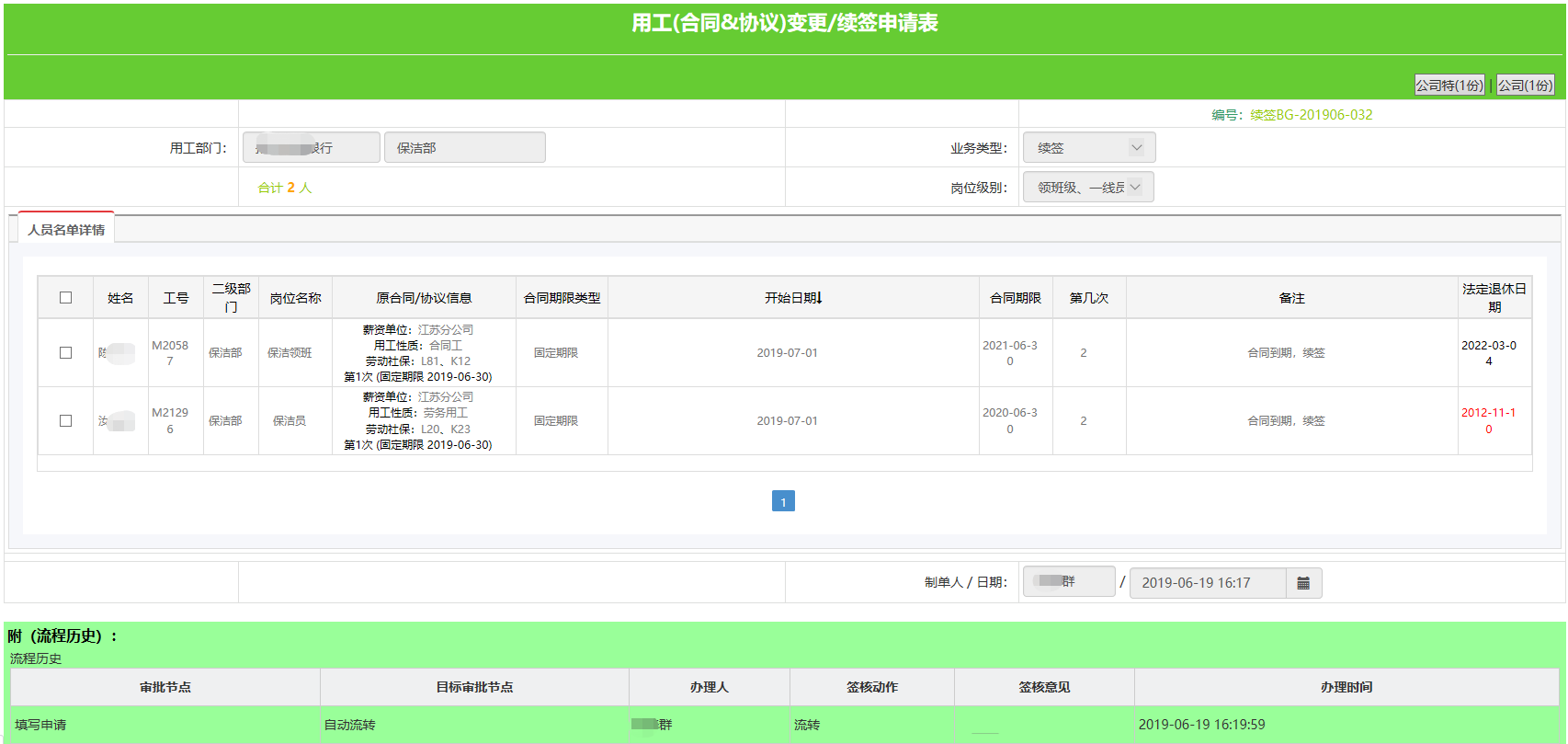Click the 保洁部 department field
The image size is (1568, 744).
(464, 148)
